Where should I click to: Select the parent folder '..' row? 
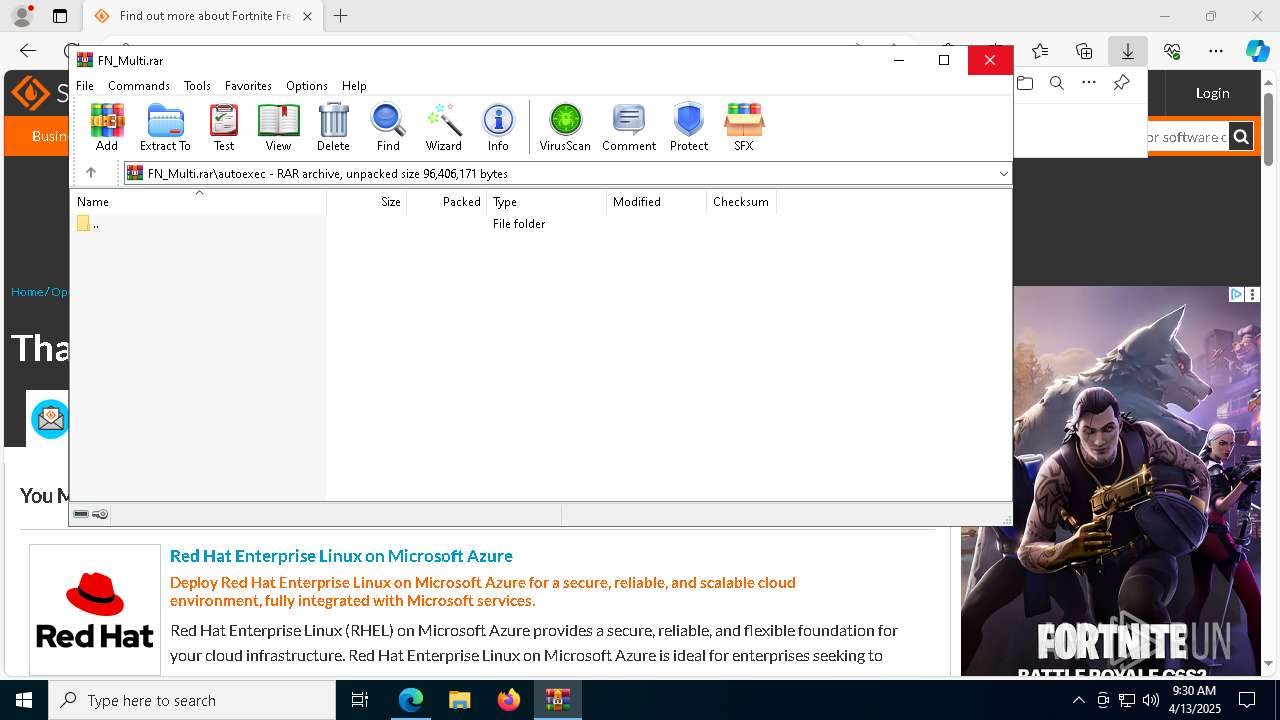[x=198, y=224]
